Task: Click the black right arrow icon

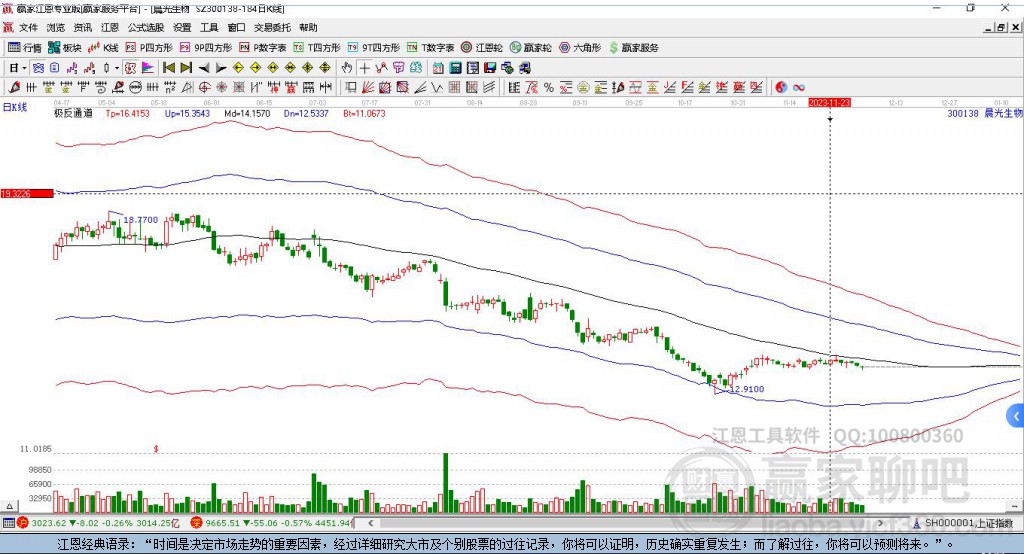Action: coord(221,68)
